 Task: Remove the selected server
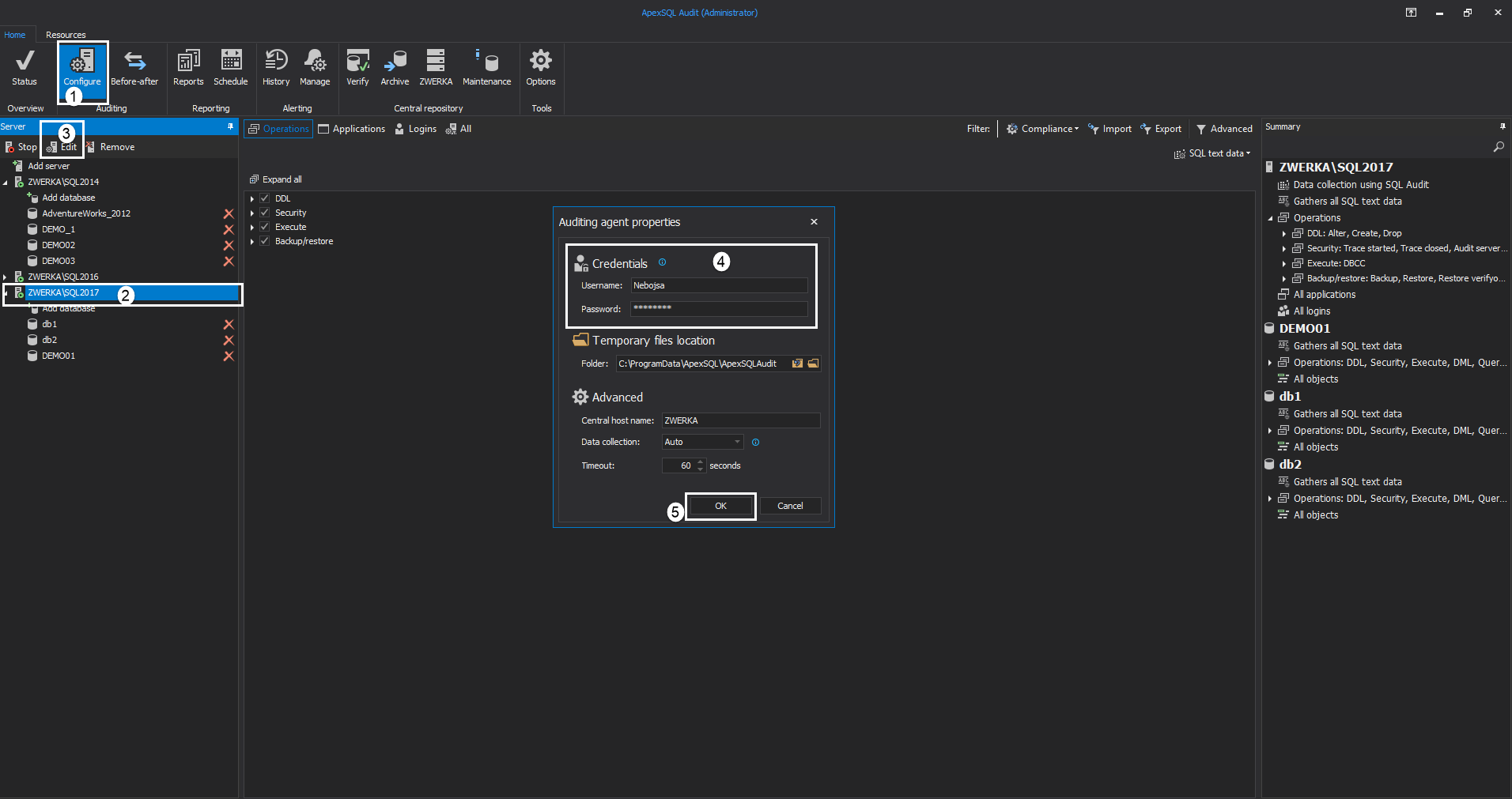[x=110, y=147]
